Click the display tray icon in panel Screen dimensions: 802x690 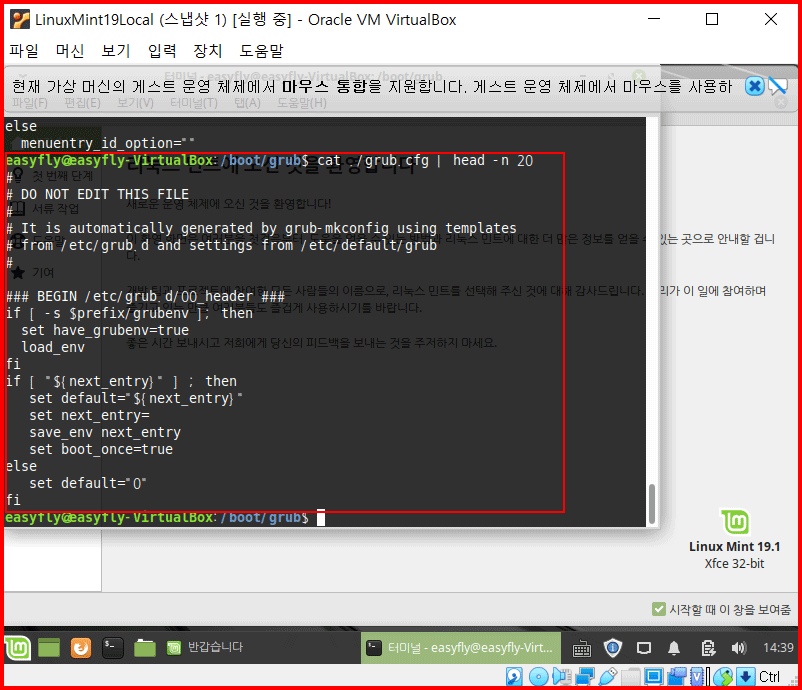(643, 649)
